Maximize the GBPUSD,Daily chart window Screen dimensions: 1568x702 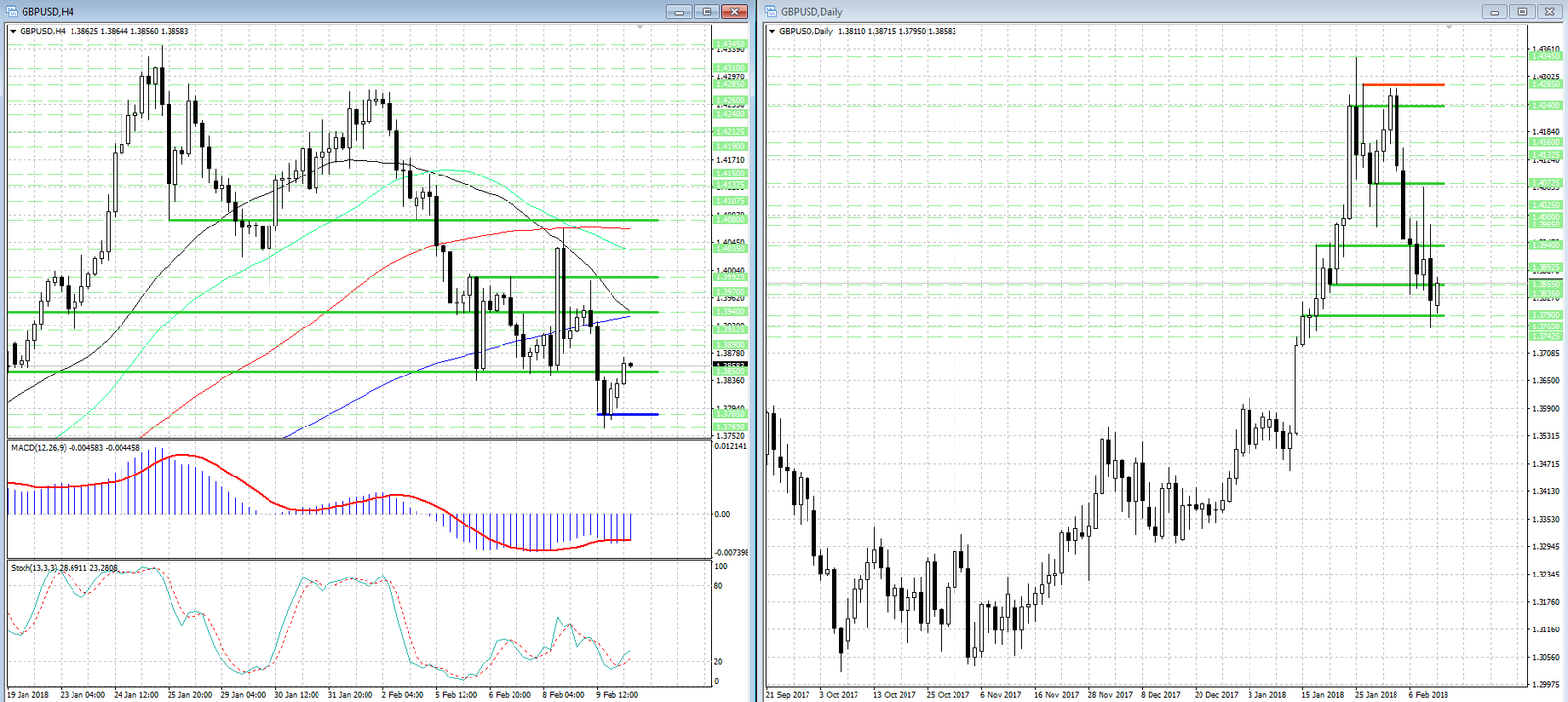1522,12
